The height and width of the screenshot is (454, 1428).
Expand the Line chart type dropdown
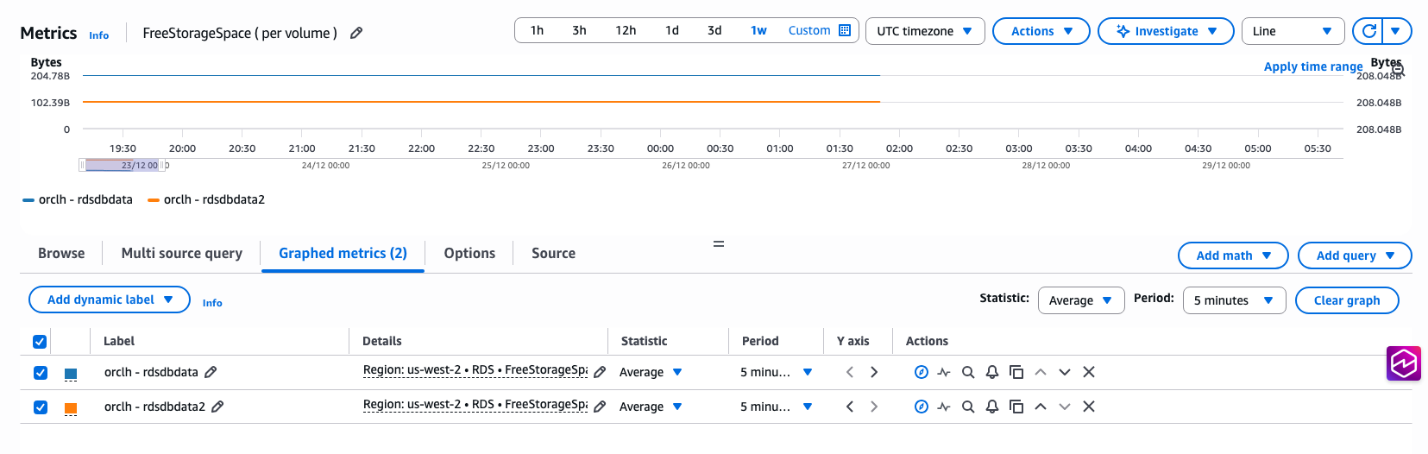pyautogui.click(x=1292, y=31)
